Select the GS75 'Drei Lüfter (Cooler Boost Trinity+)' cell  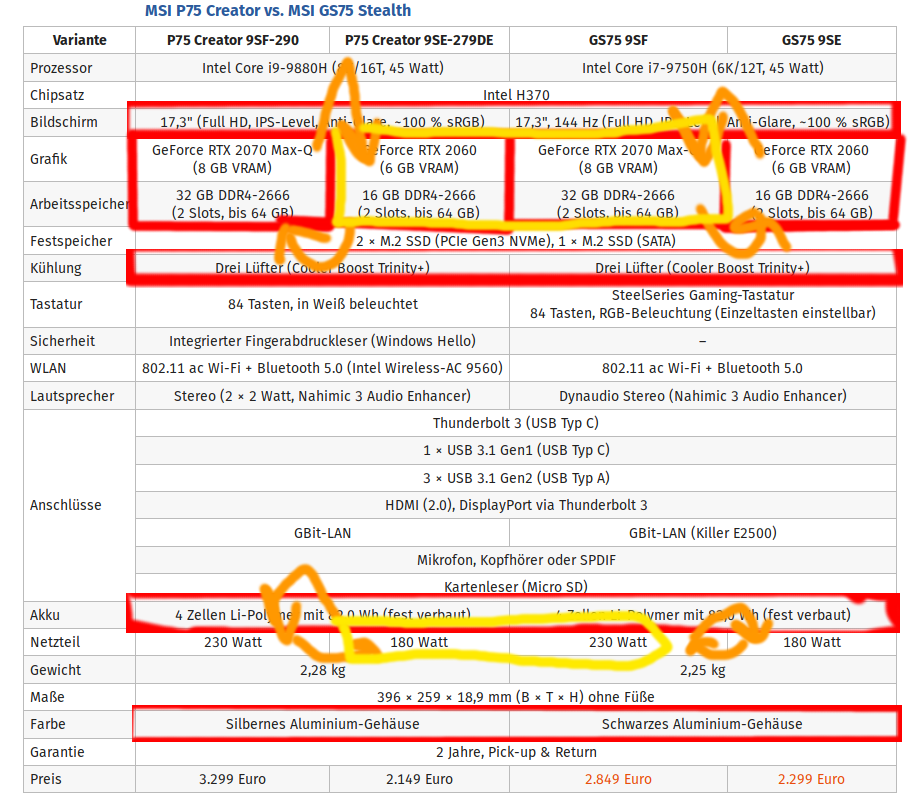click(703, 267)
